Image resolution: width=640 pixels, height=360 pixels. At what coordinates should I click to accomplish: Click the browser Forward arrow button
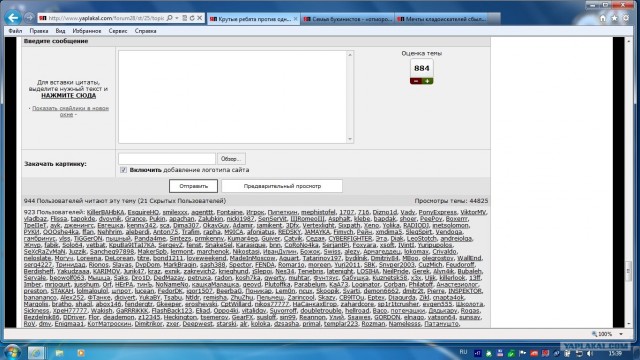29,18
